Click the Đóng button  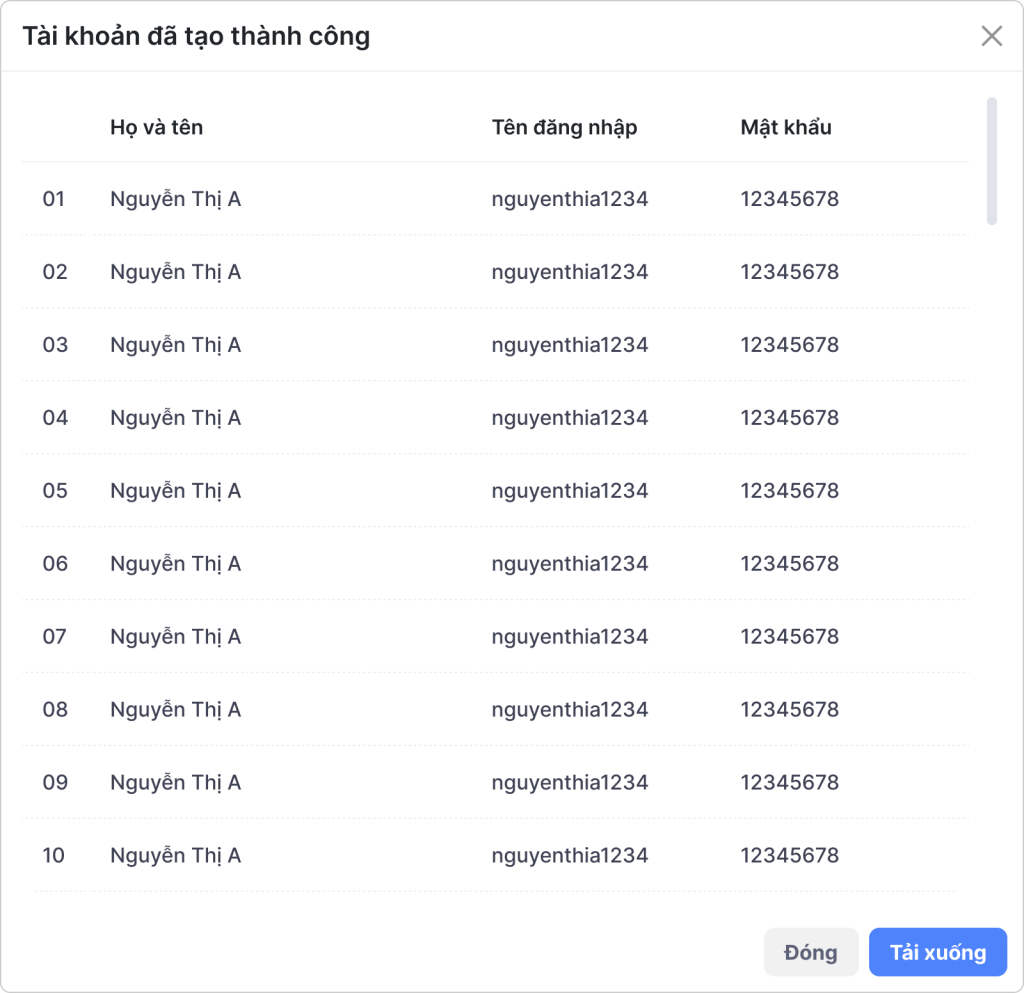pos(811,952)
